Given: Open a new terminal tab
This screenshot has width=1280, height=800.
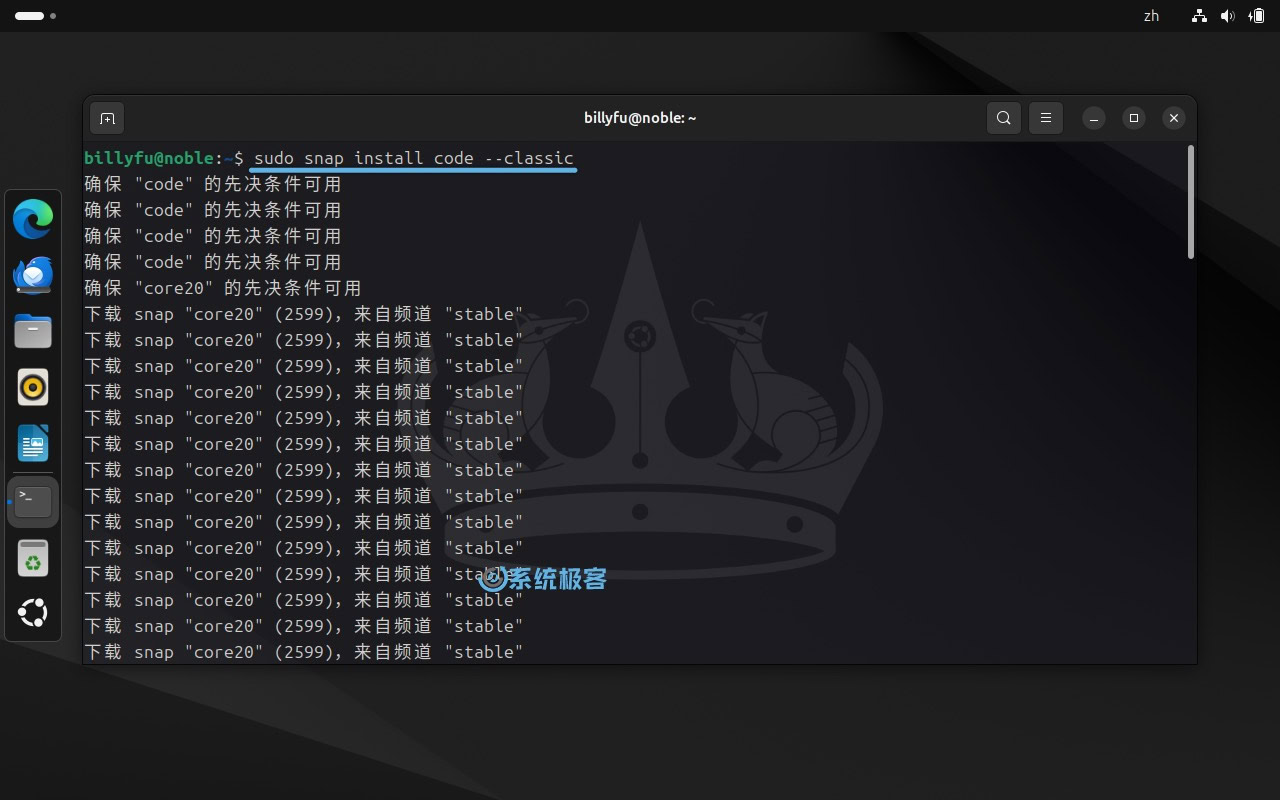Looking at the screenshot, I should [107, 118].
